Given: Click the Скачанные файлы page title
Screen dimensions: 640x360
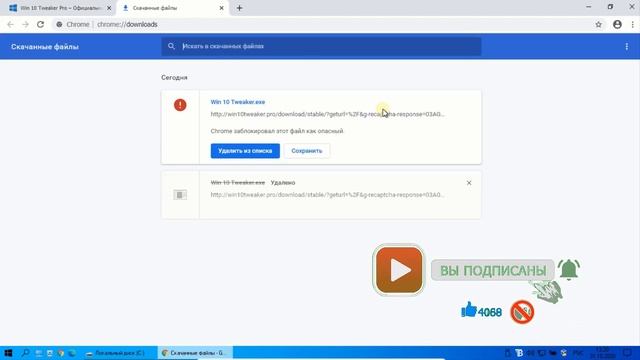Looking at the screenshot, I should 45,47.
